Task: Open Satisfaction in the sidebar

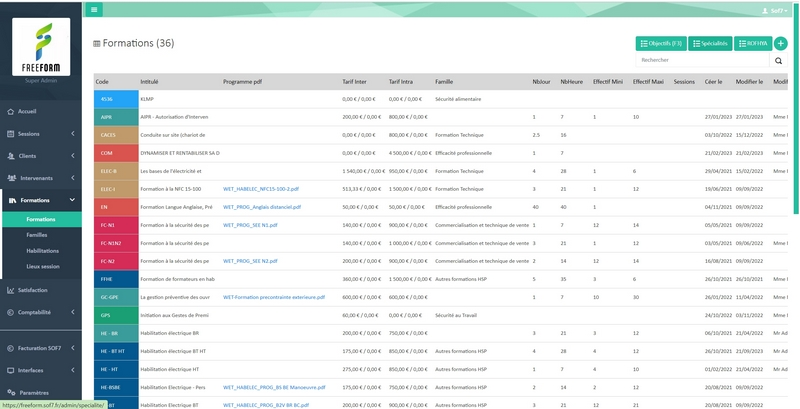Action: coord(32,290)
